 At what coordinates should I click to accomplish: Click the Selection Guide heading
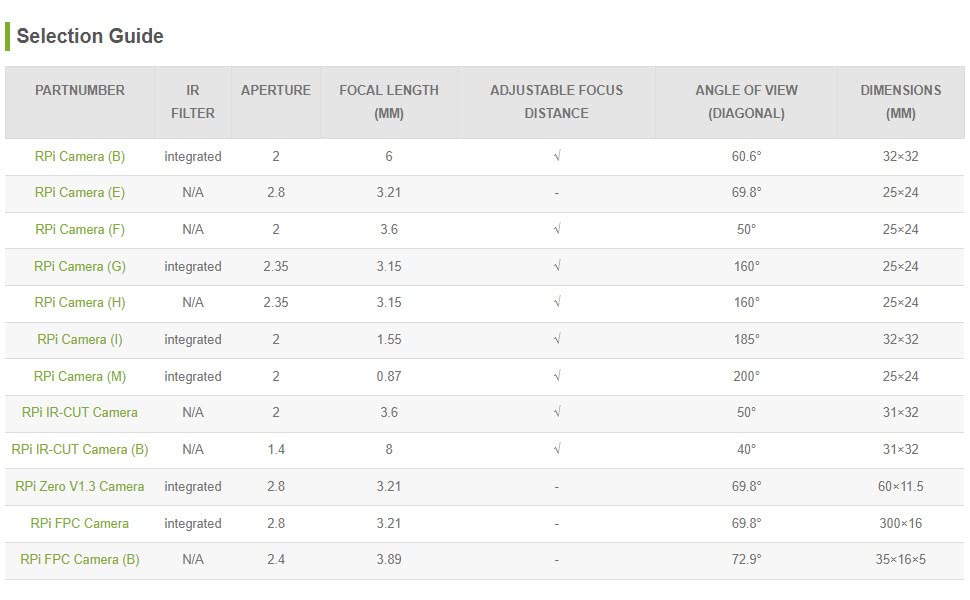(90, 36)
